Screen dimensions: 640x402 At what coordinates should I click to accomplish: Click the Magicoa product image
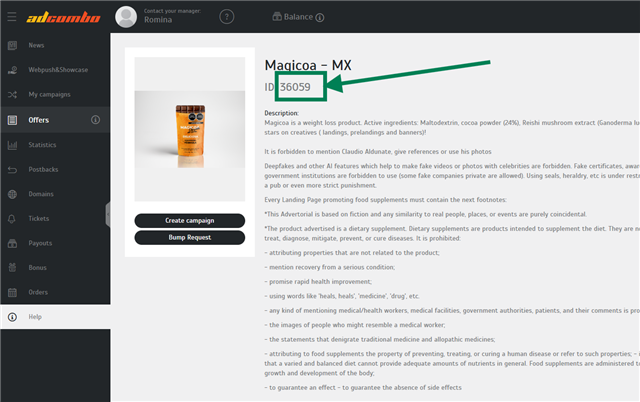click(190, 129)
